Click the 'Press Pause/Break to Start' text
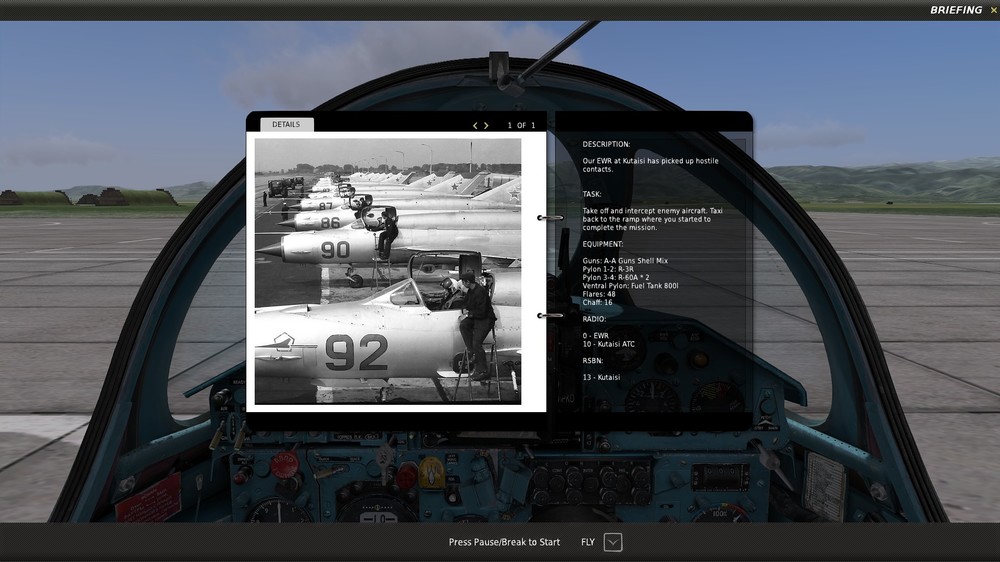This screenshot has width=1000, height=562. coord(504,542)
